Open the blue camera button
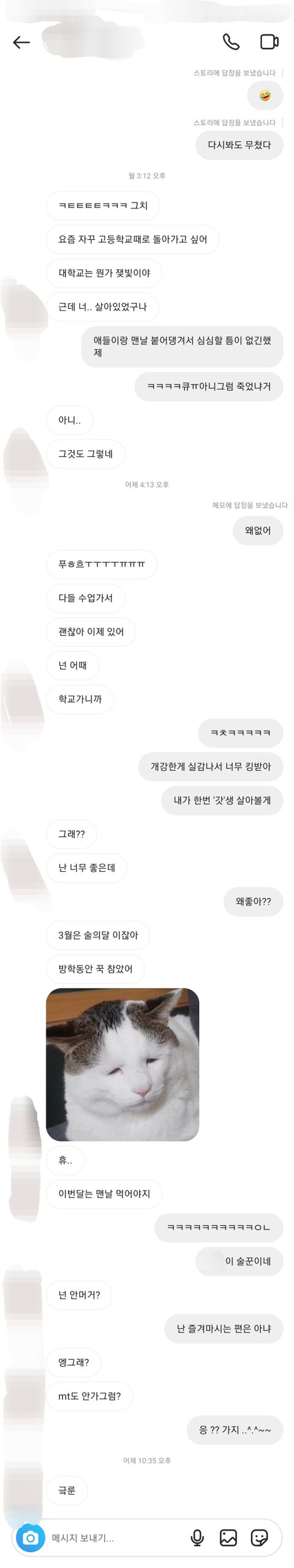 click(x=30, y=1537)
